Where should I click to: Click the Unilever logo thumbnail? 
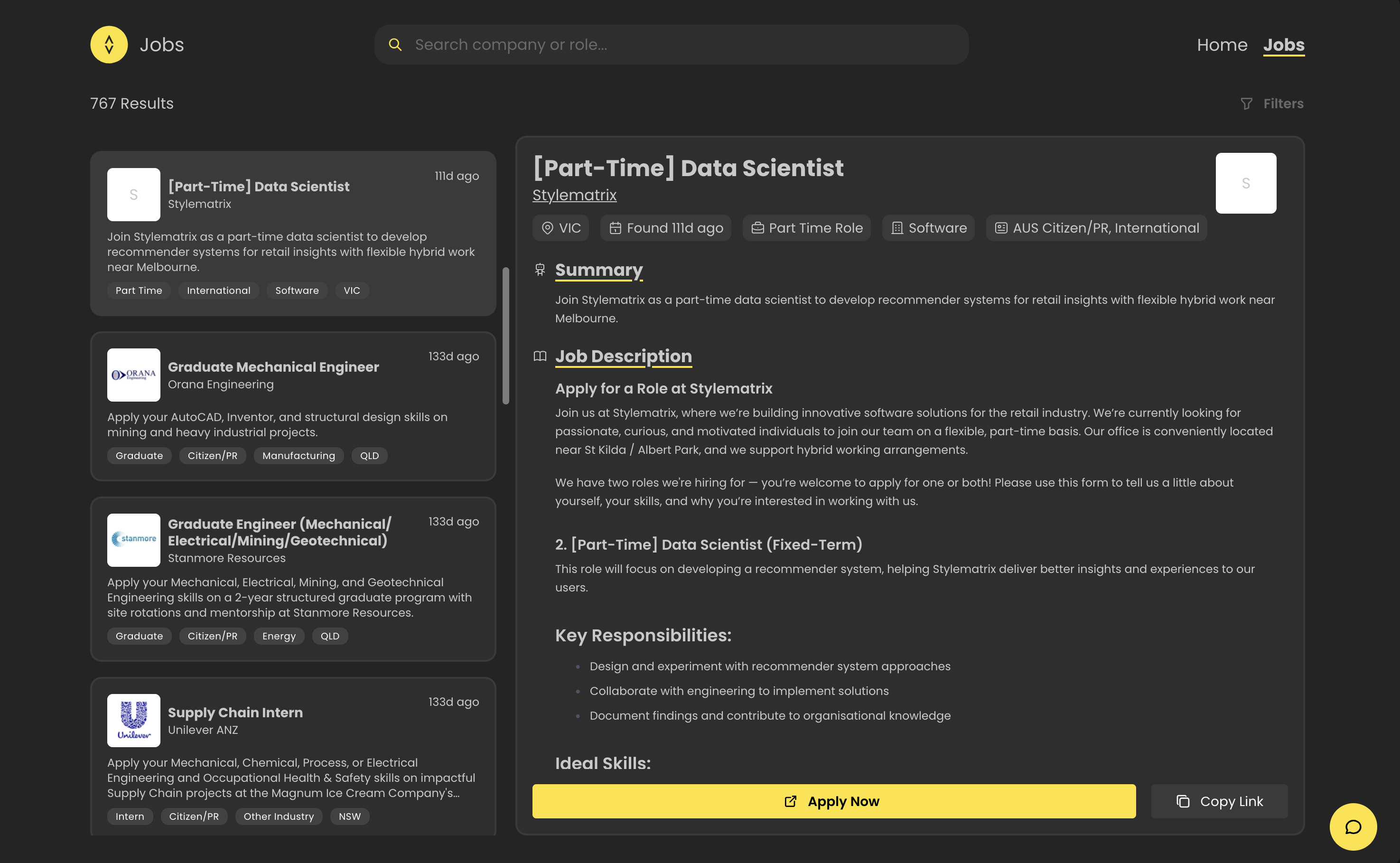pyautogui.click(x=133, y=720)
